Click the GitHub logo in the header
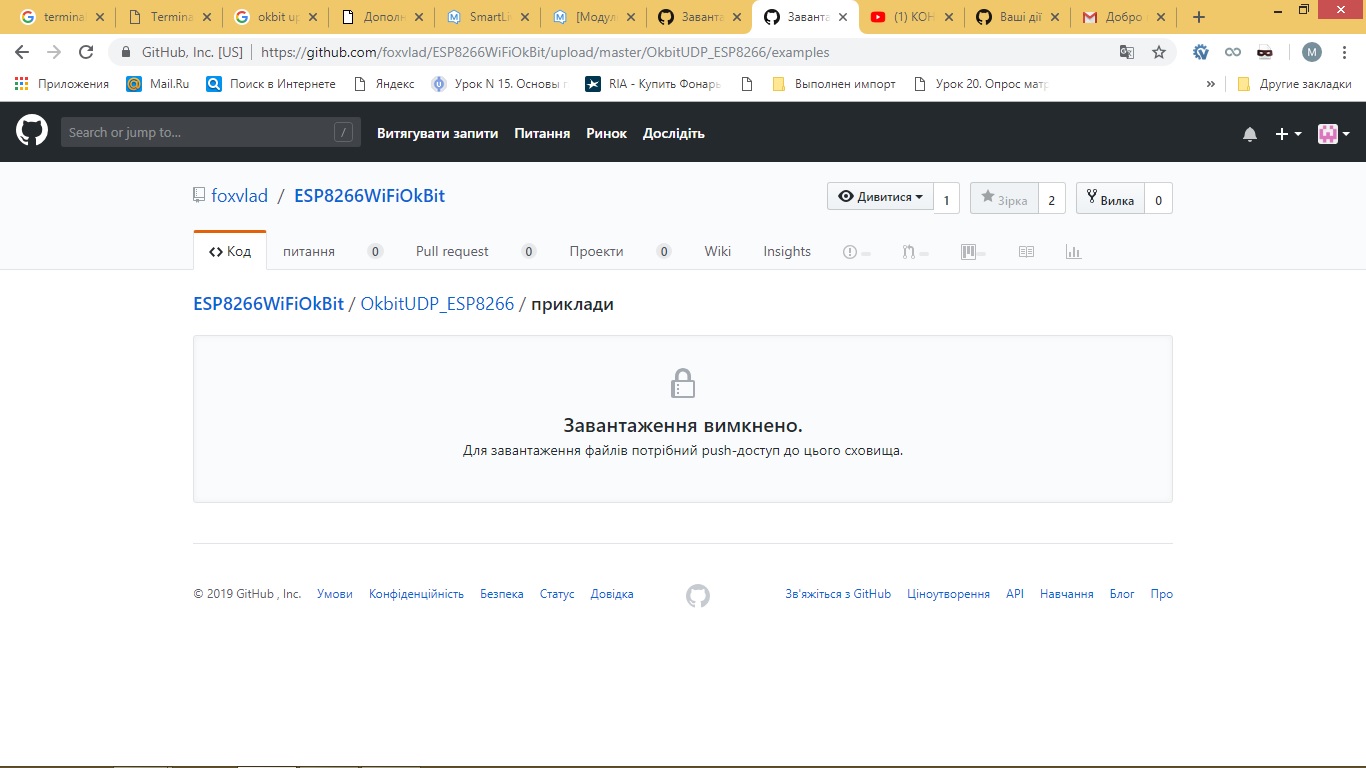Viewport: 1366px width, 768px height. tap(31, 131)
